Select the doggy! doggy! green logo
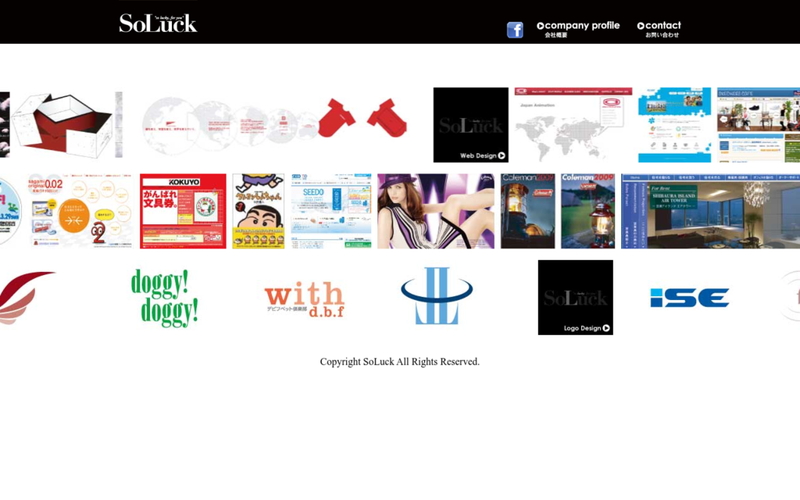 [x=164, y=297]
